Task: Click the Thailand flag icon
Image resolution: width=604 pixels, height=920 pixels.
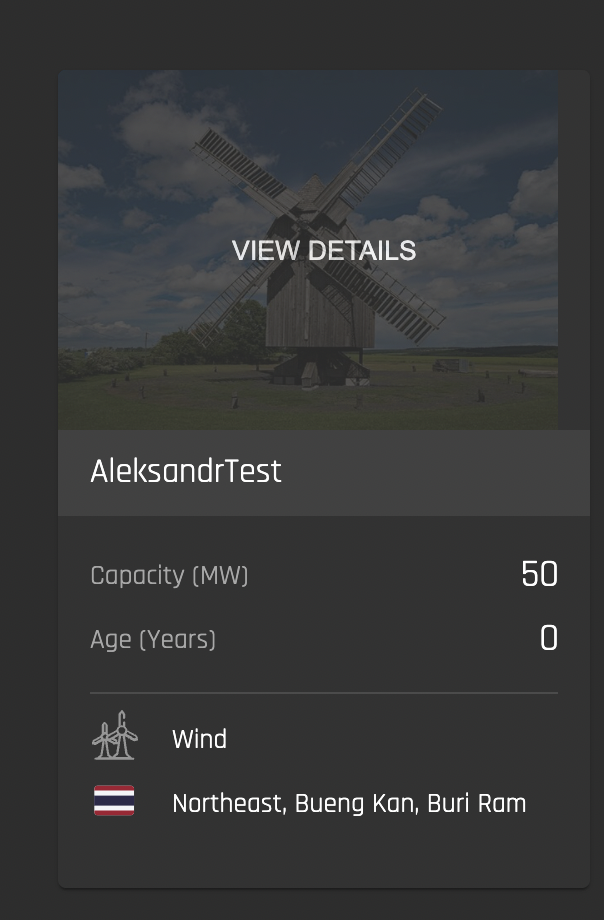Action: pyautogui.click(x=114, y=800)
